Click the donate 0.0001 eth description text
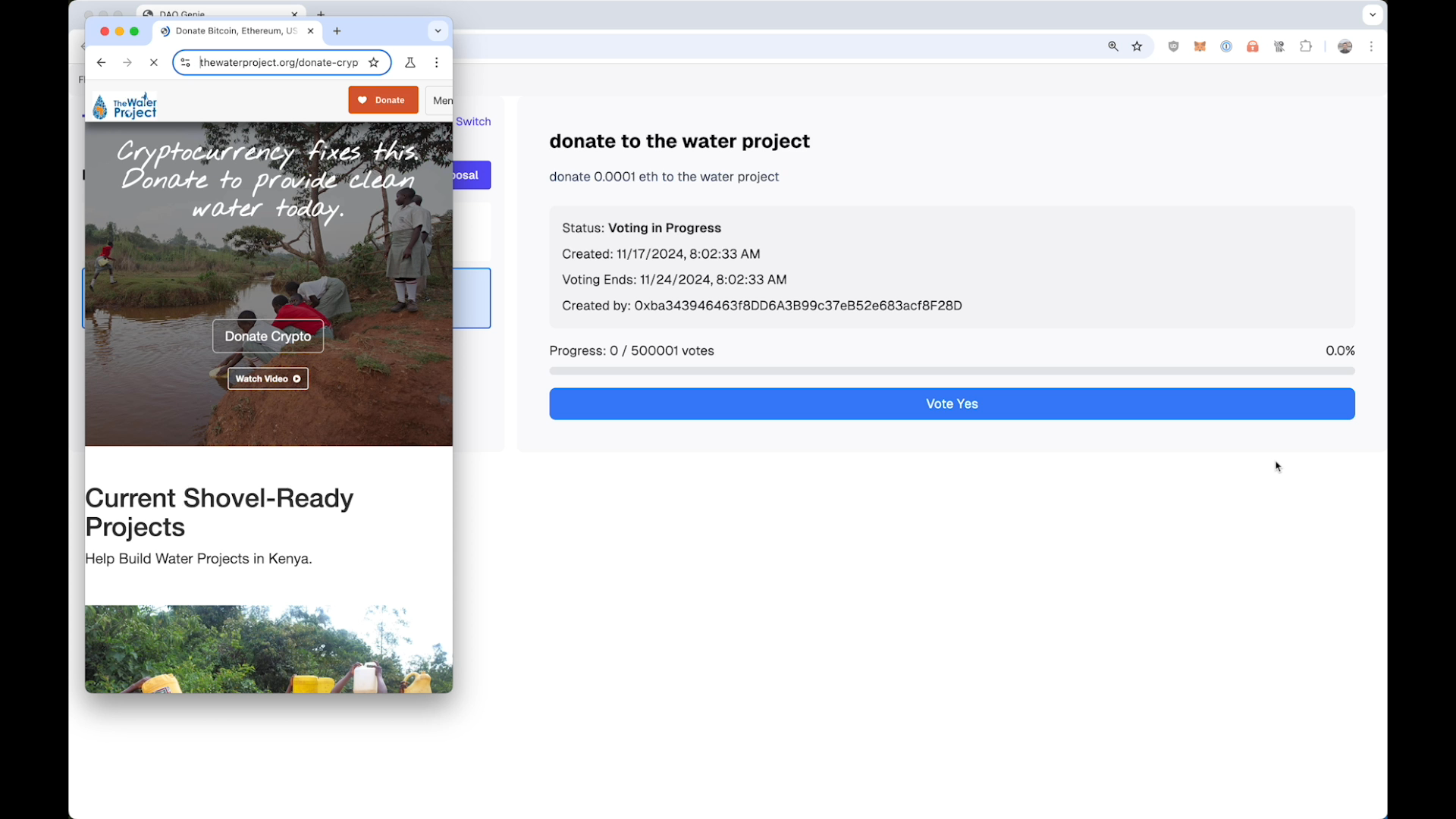Viewport: 1456px width, 819px height. tap(664, 177)
